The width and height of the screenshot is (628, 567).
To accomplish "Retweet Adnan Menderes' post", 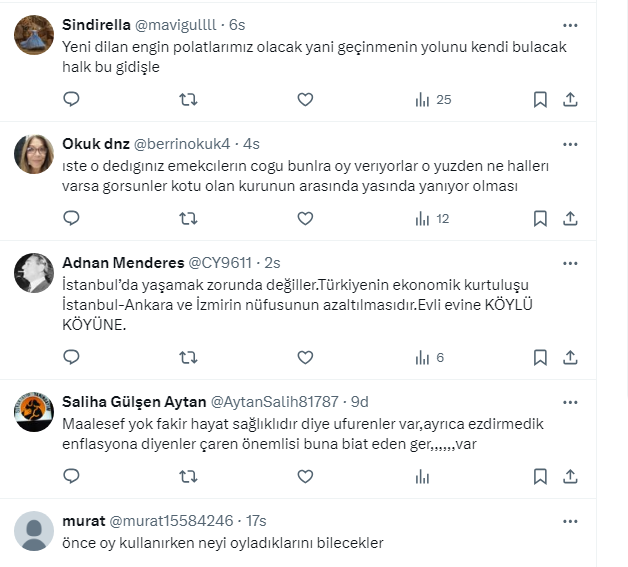I will 188,357.
